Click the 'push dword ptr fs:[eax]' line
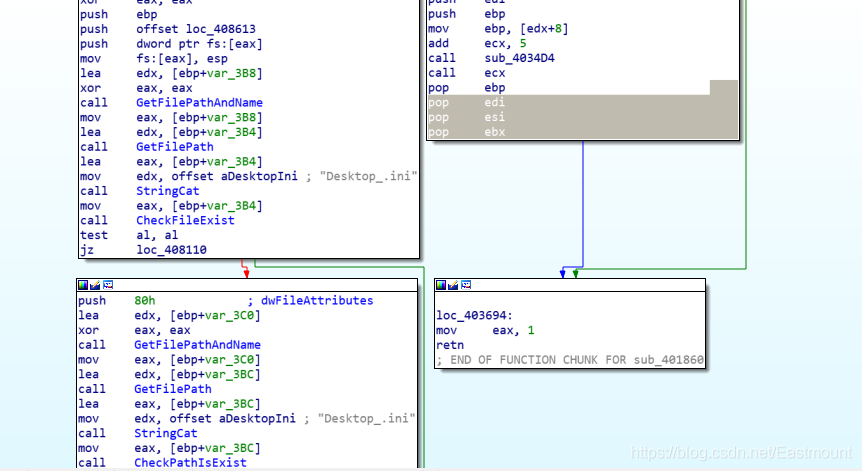 coord(171,44)
